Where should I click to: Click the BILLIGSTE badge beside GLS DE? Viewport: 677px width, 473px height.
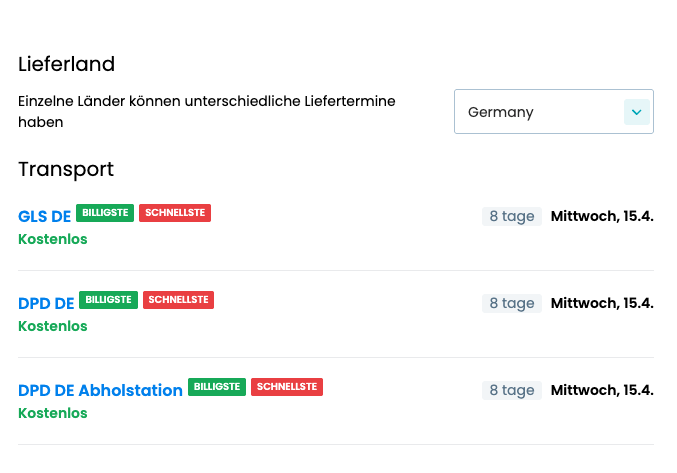point(105,213)
